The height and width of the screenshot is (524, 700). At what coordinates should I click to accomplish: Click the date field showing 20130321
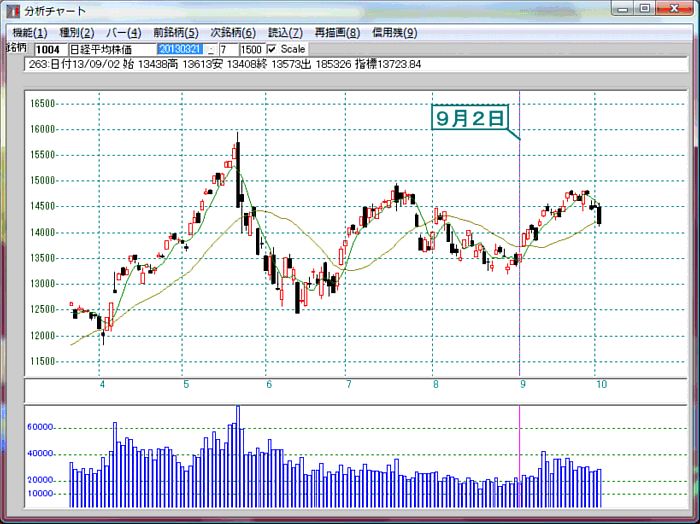coord(181,50)
